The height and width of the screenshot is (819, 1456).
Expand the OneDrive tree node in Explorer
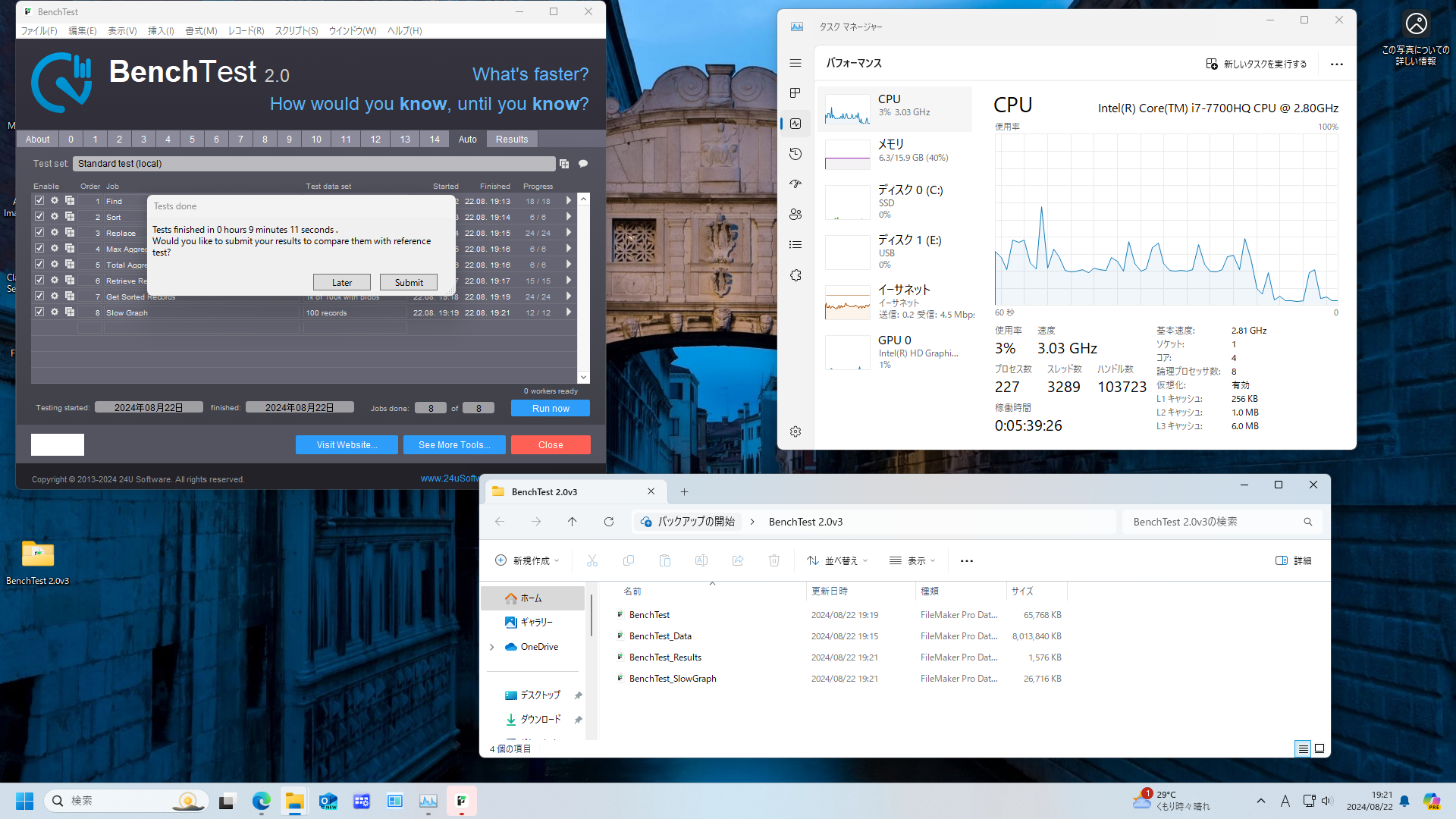tap(492, 647)
